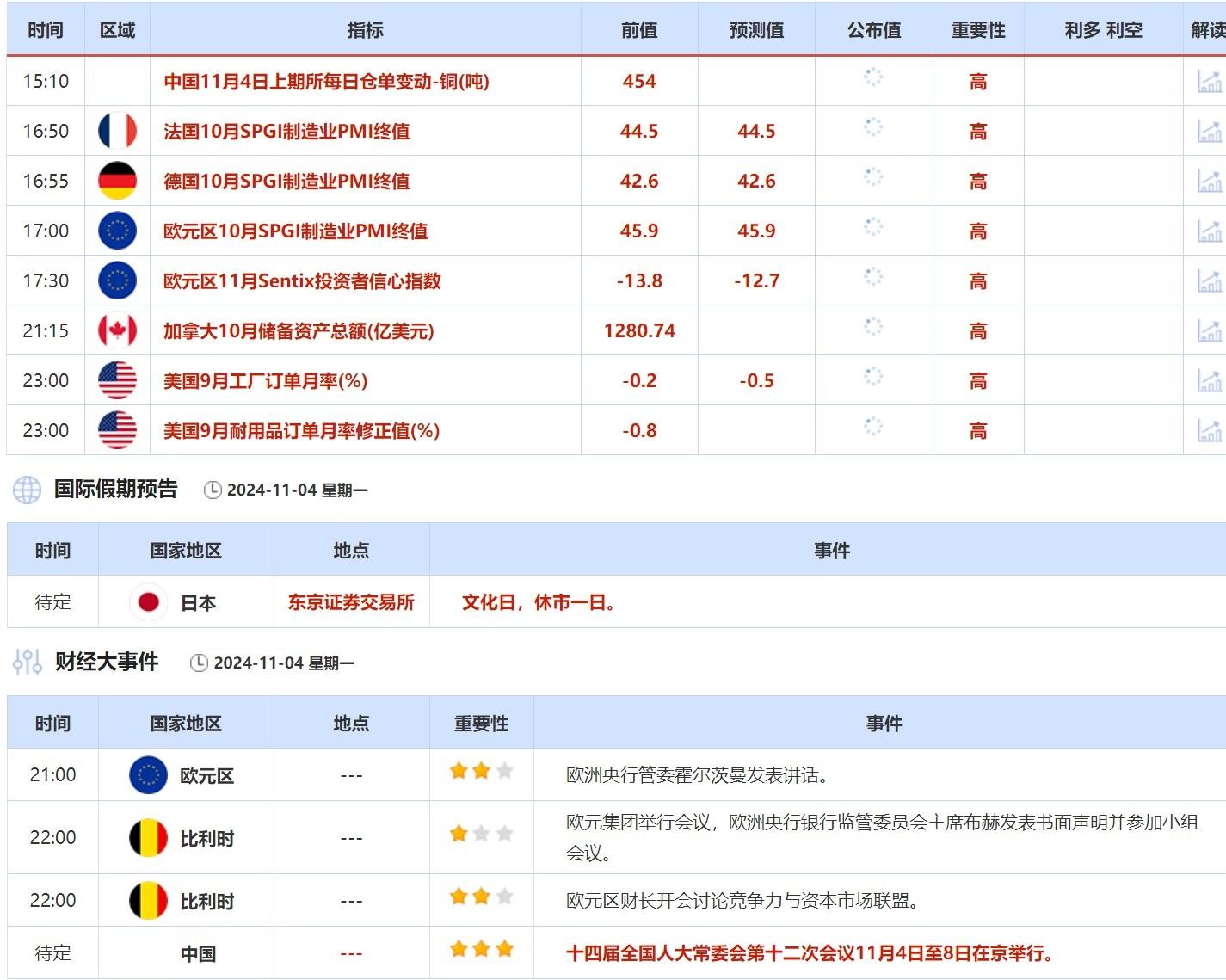Click the US flag on factory orders row
The height and width of the screenshot is (980, 1226).
117,380
